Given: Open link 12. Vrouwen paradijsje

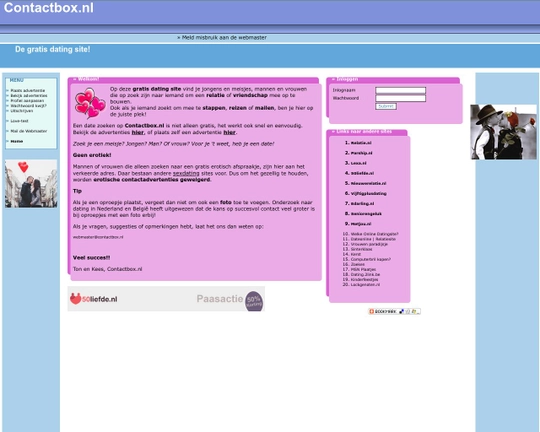Looking at the screenshot, I should click(369, 244).
